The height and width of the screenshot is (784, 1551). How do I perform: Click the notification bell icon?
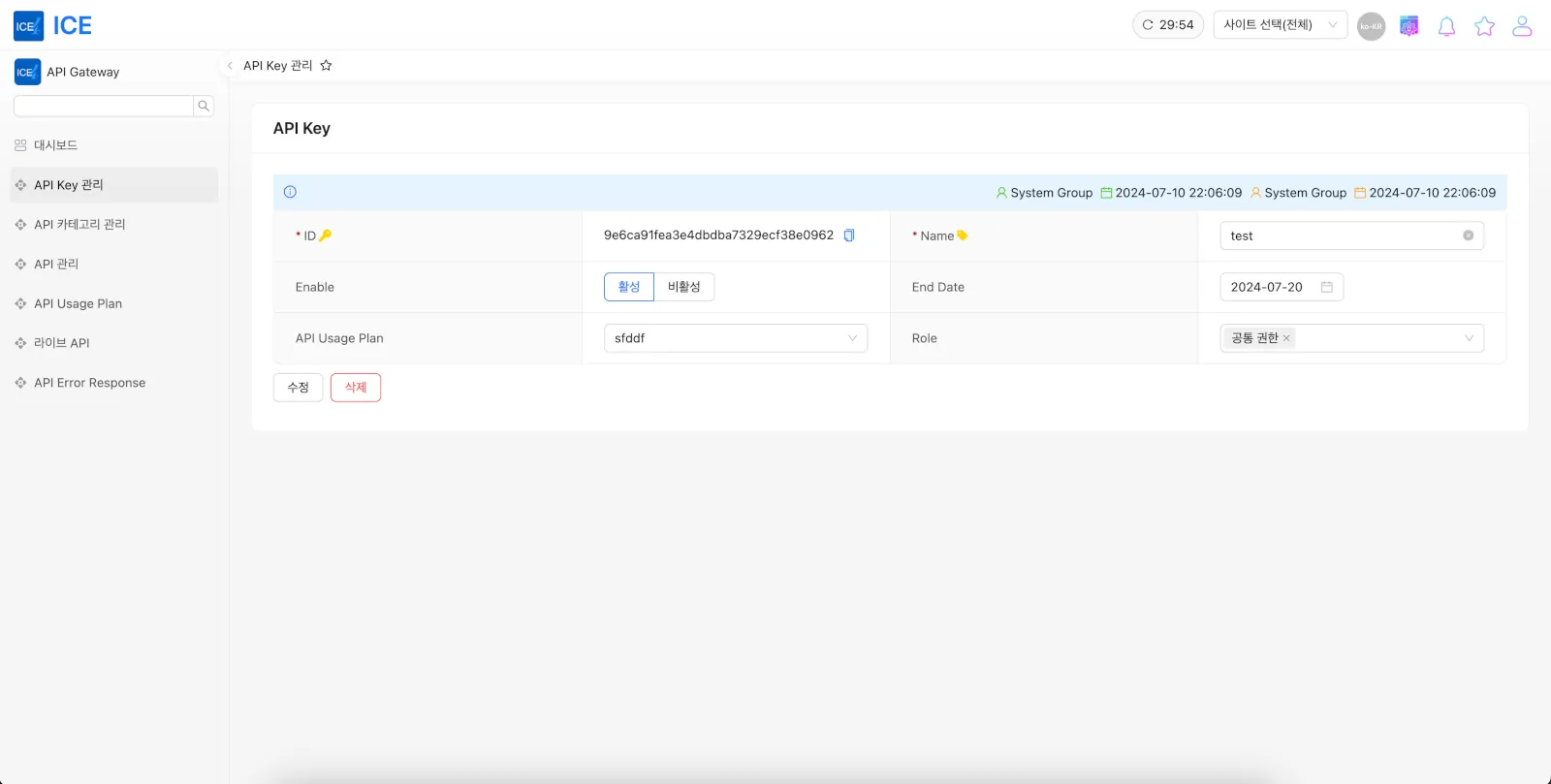pyautogui.click(x=1446, y=26)
